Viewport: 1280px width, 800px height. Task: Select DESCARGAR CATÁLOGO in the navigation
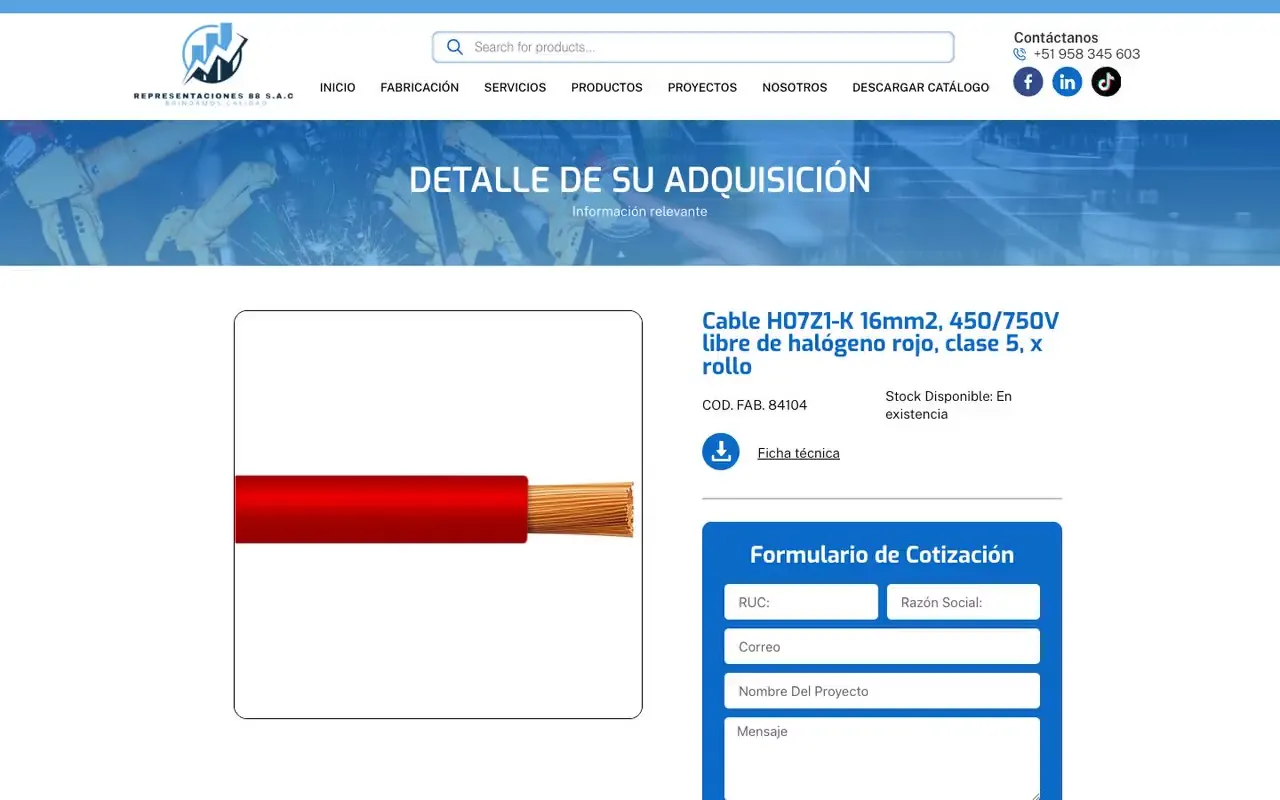(921, 88)
